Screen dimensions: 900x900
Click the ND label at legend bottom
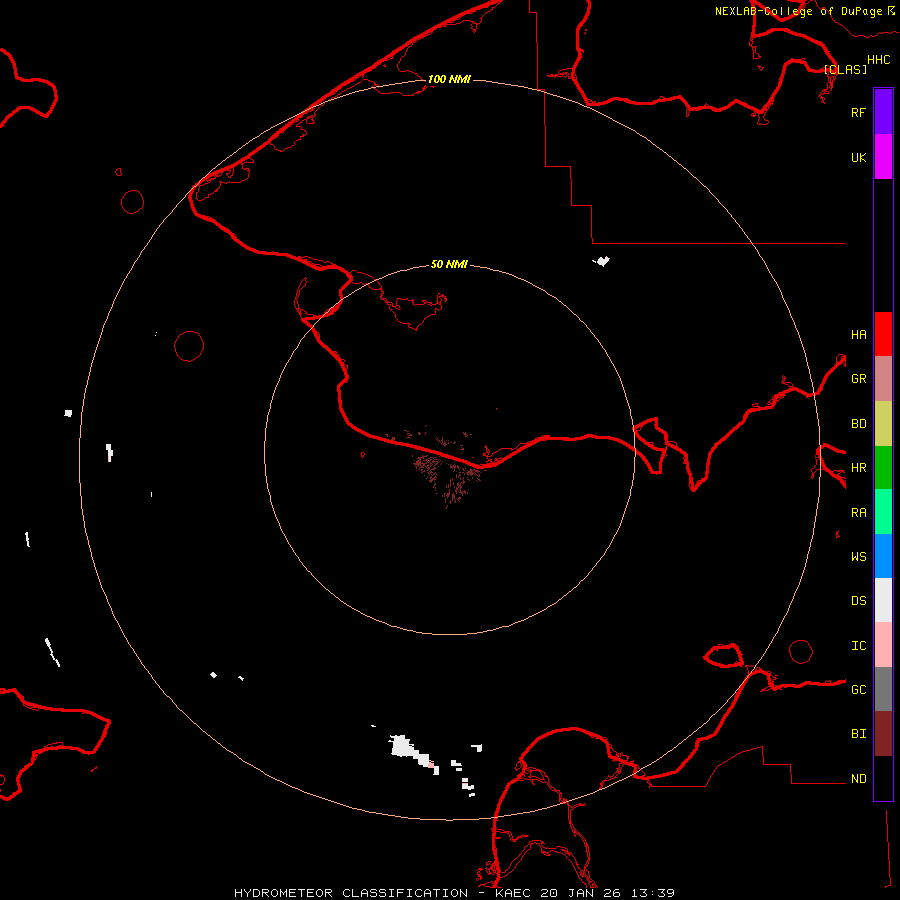pos(858,778)
